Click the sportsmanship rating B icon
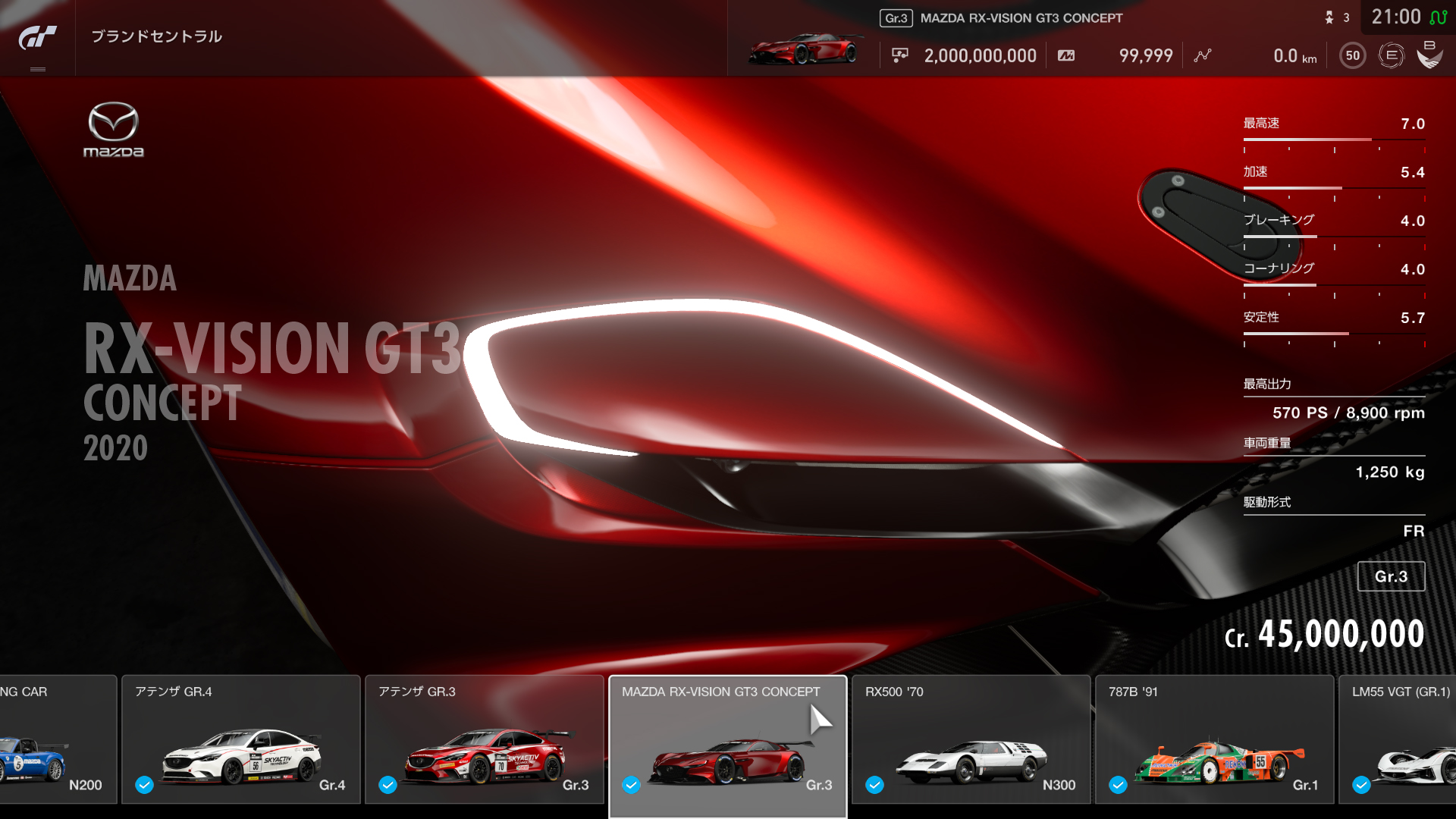Viewport: 1456px width, 819px height. click(x=1429, y=55)
